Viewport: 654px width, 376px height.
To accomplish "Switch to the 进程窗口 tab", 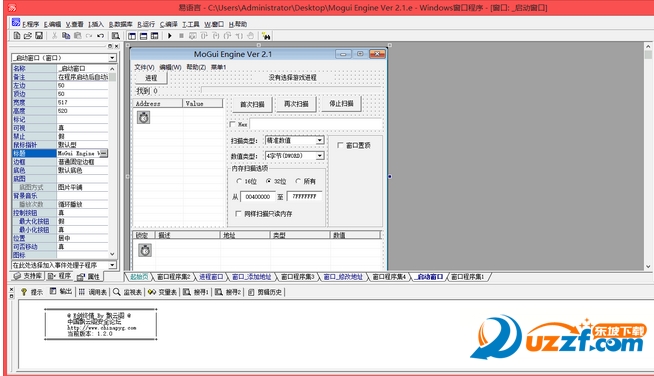I will pos(211,277).
